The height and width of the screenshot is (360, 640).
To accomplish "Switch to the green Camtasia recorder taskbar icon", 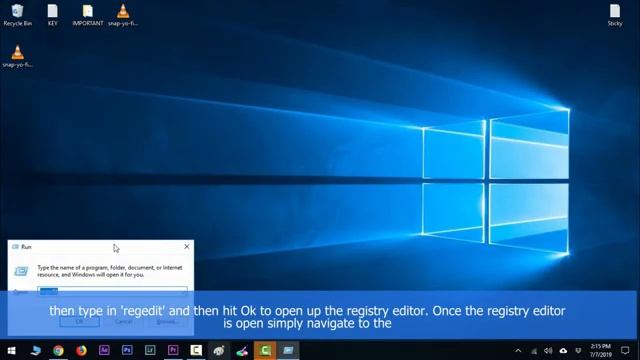I will (265, 350).
